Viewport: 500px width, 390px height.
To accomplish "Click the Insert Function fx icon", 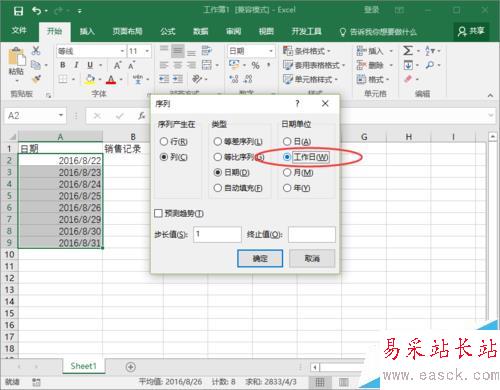I will [142, 116].
